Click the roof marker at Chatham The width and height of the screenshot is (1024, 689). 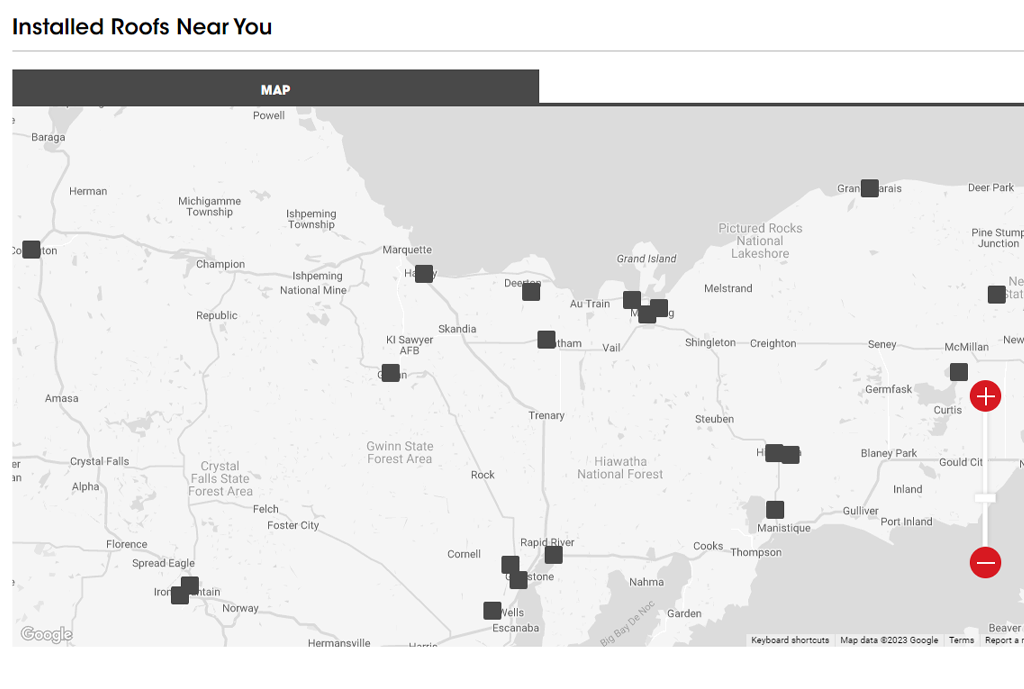pyautogui.click(x=546, y=340)
